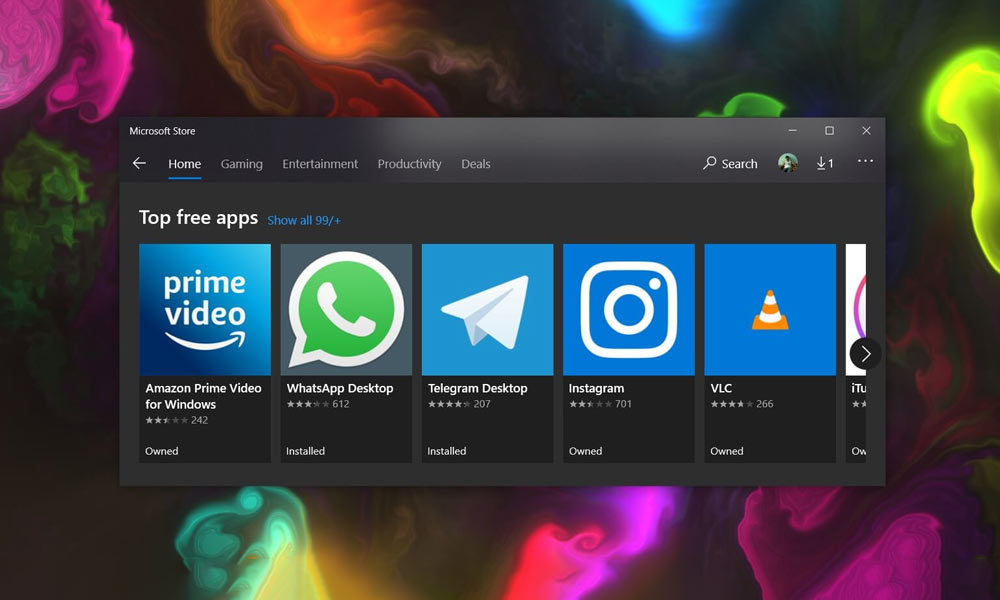Maximize the Microsoft Store window
This screenshot has width=1000, height=600.
coord(829,130)
